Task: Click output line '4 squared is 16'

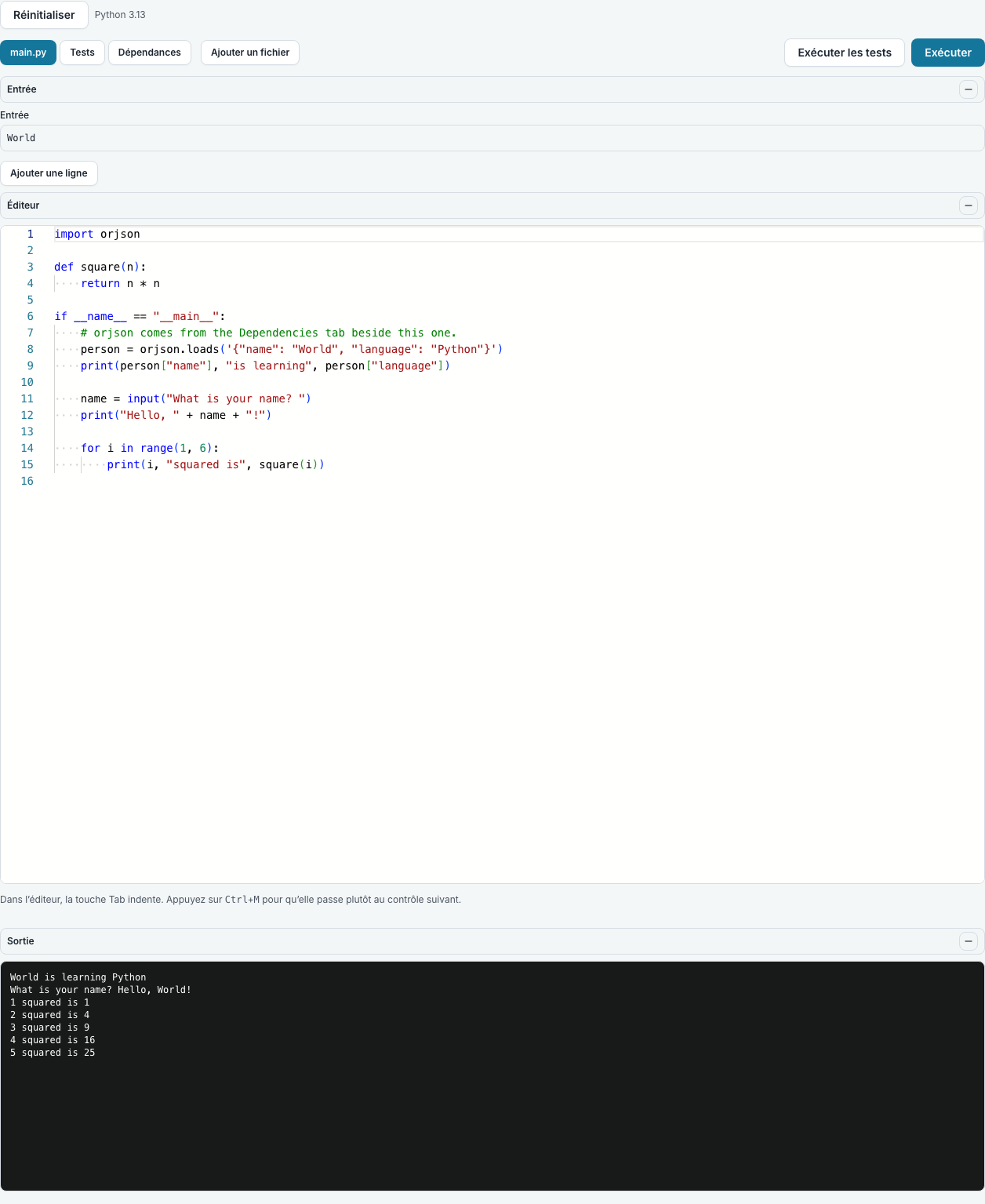Action: [53, 1040]
